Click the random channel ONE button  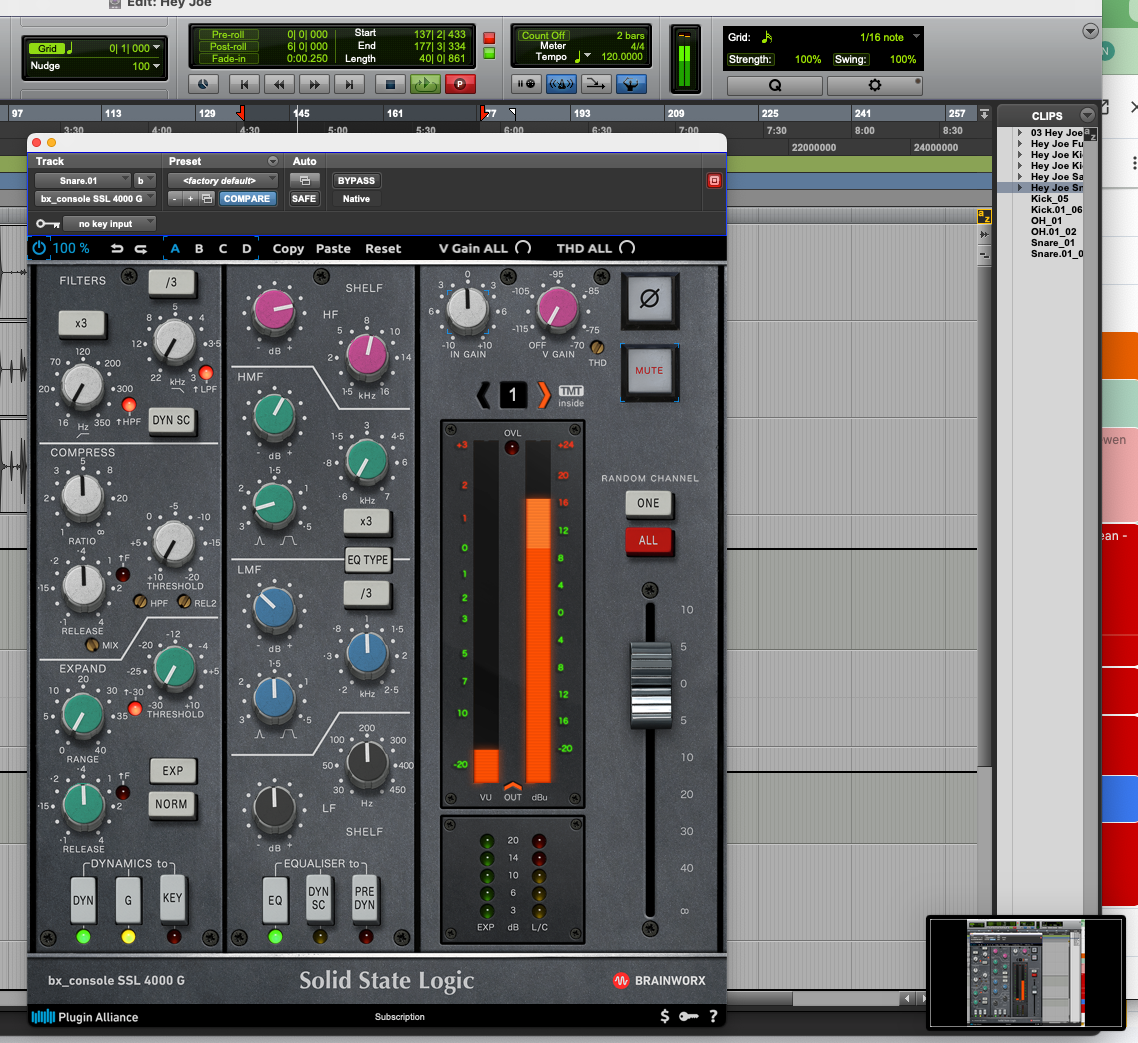tap(649, 503)
